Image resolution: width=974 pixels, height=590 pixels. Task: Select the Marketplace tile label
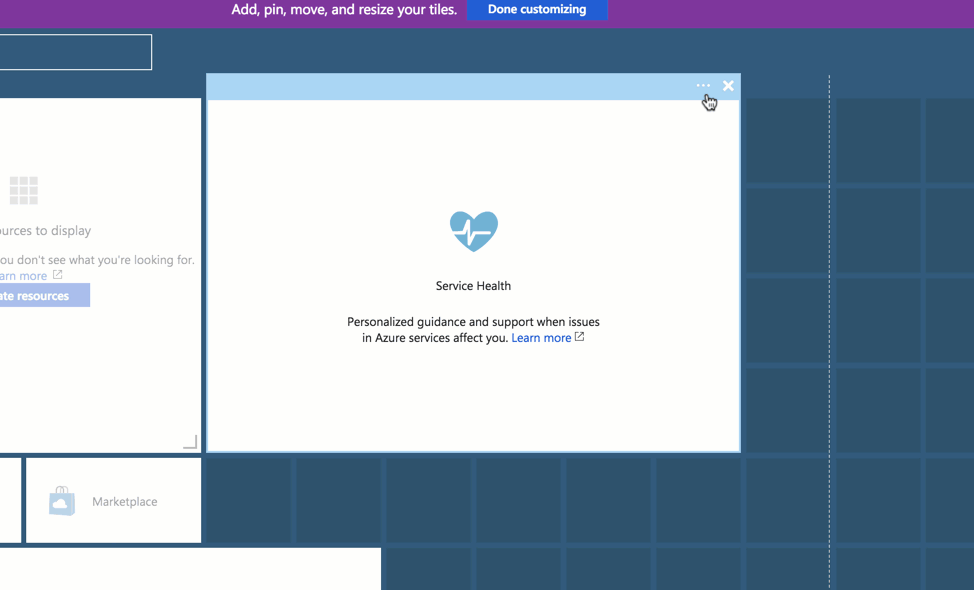124,502
